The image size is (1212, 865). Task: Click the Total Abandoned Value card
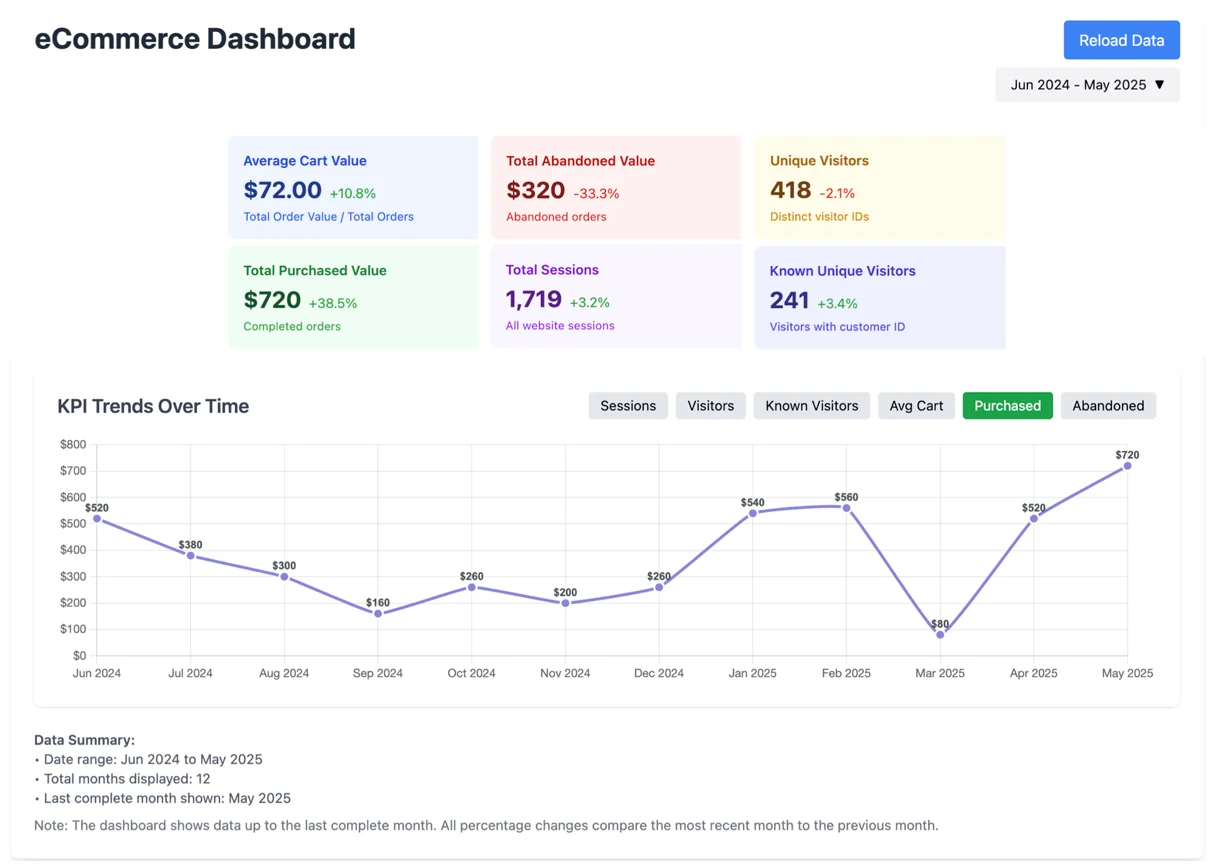[616, 188]
